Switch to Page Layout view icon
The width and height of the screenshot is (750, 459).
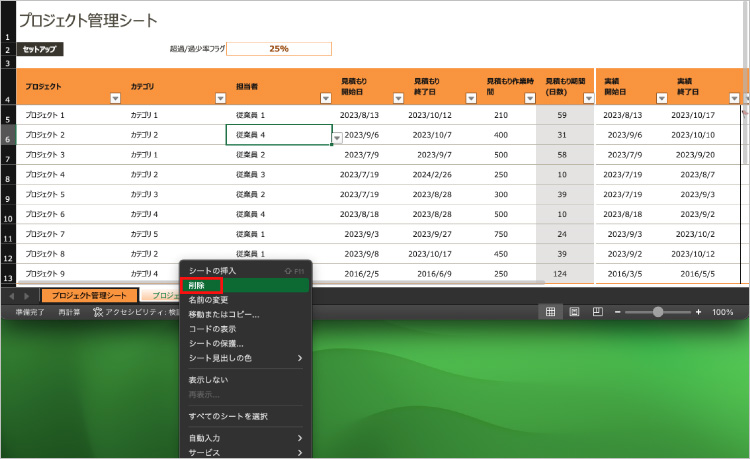tap(574, 312)
